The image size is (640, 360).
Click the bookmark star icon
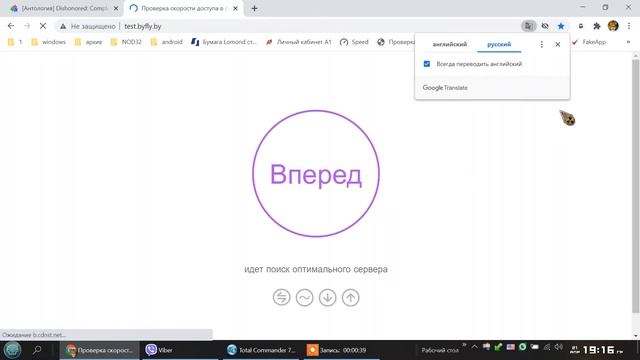(561, 26)
